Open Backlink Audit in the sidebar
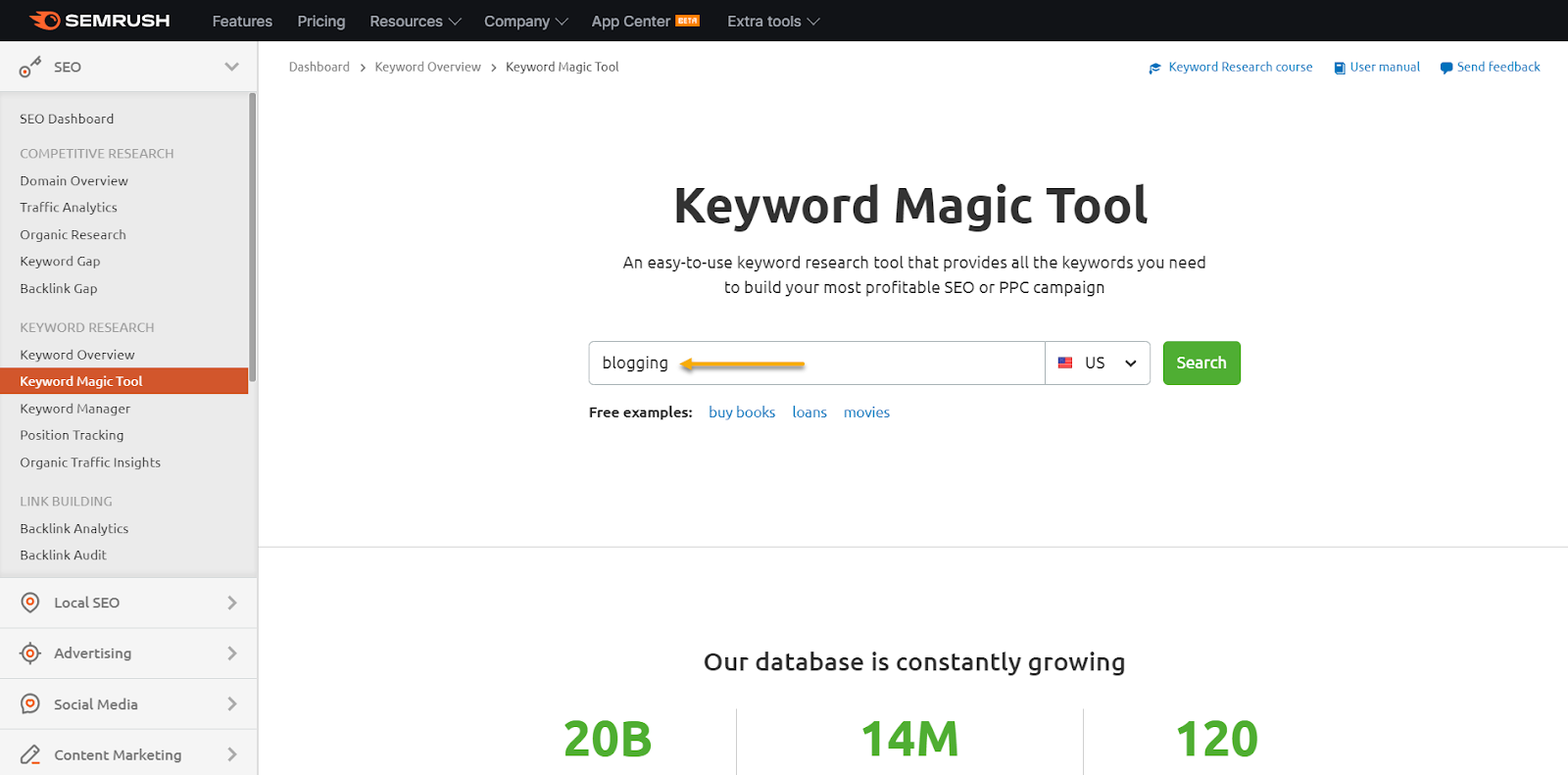 63,555
